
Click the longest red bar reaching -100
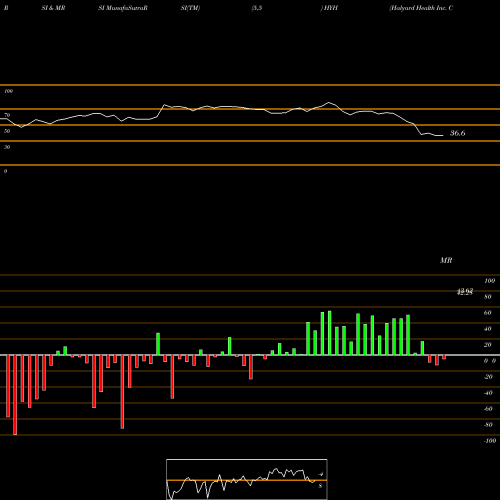pyautogui.click(x=15, y=395)
